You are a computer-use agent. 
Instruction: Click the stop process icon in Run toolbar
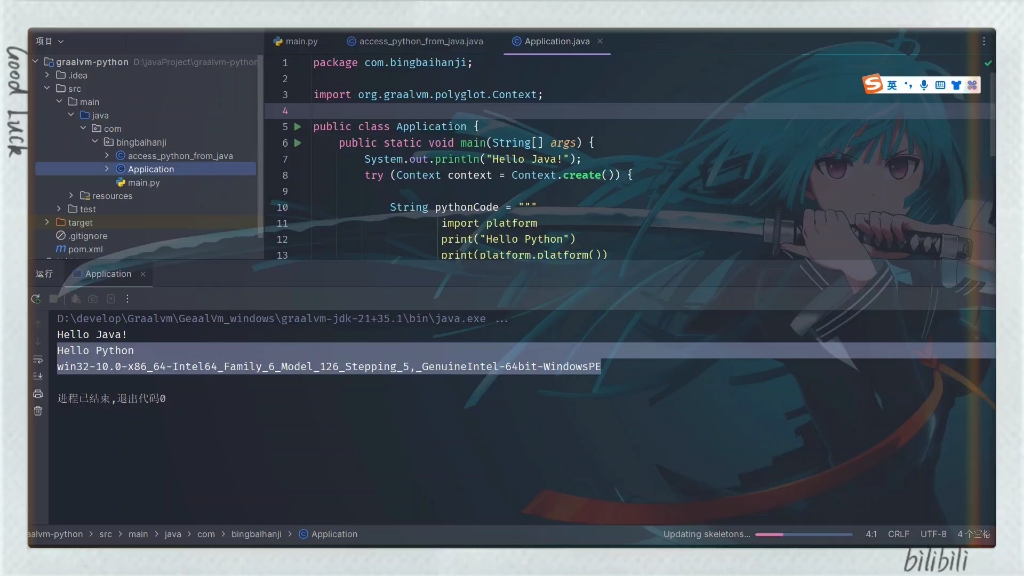pos(54,298)
